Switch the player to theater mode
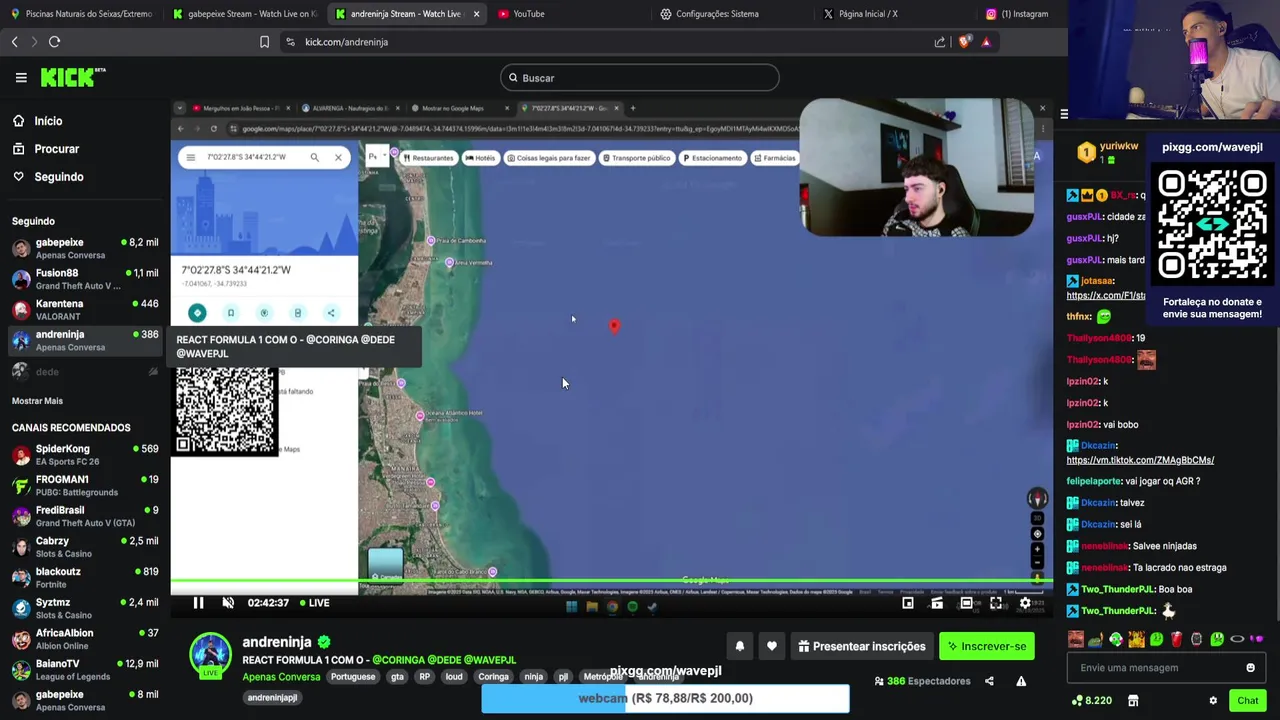1280x720 pixels. [x=966, y=603]
